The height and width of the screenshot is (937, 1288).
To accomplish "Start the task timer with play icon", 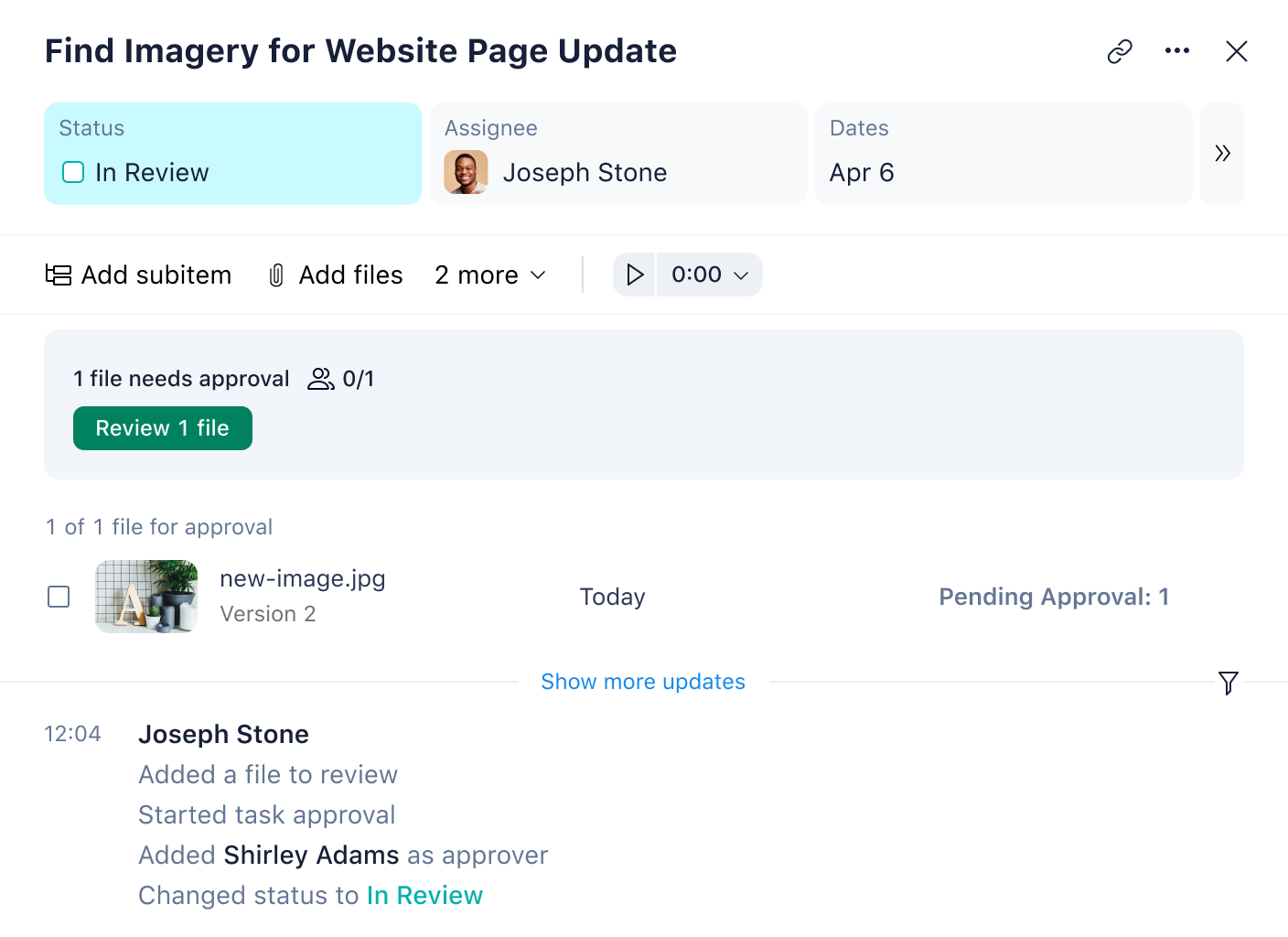I will click(634, 275).
